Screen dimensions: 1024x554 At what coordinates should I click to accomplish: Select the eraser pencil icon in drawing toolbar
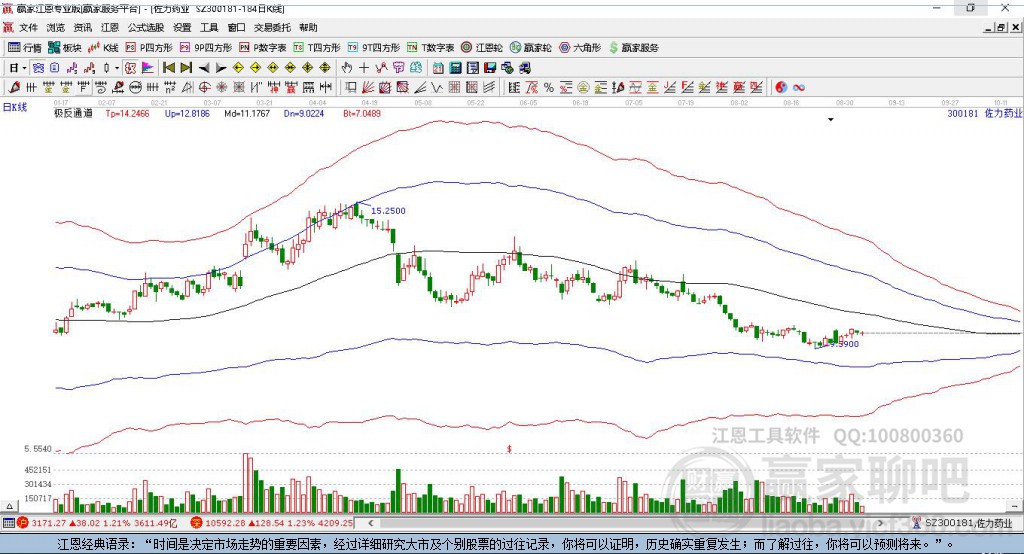(14, 87)
